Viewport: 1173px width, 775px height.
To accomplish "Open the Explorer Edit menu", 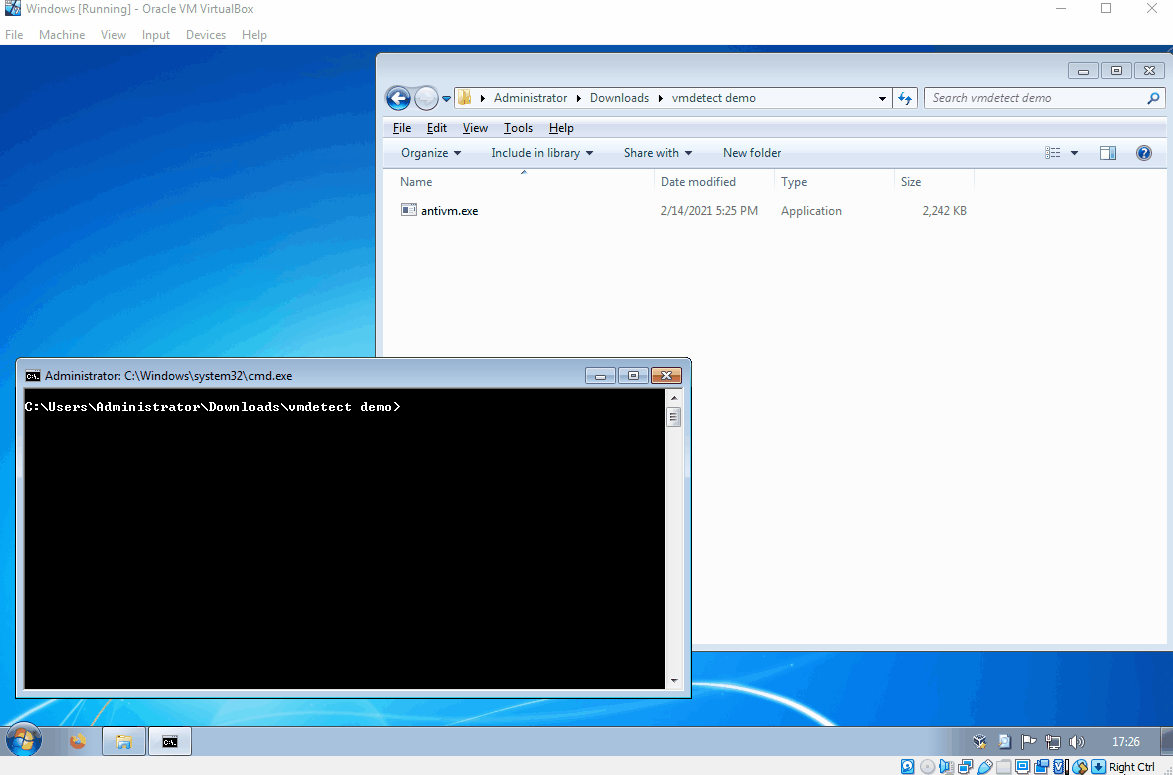I will [437, 128].
